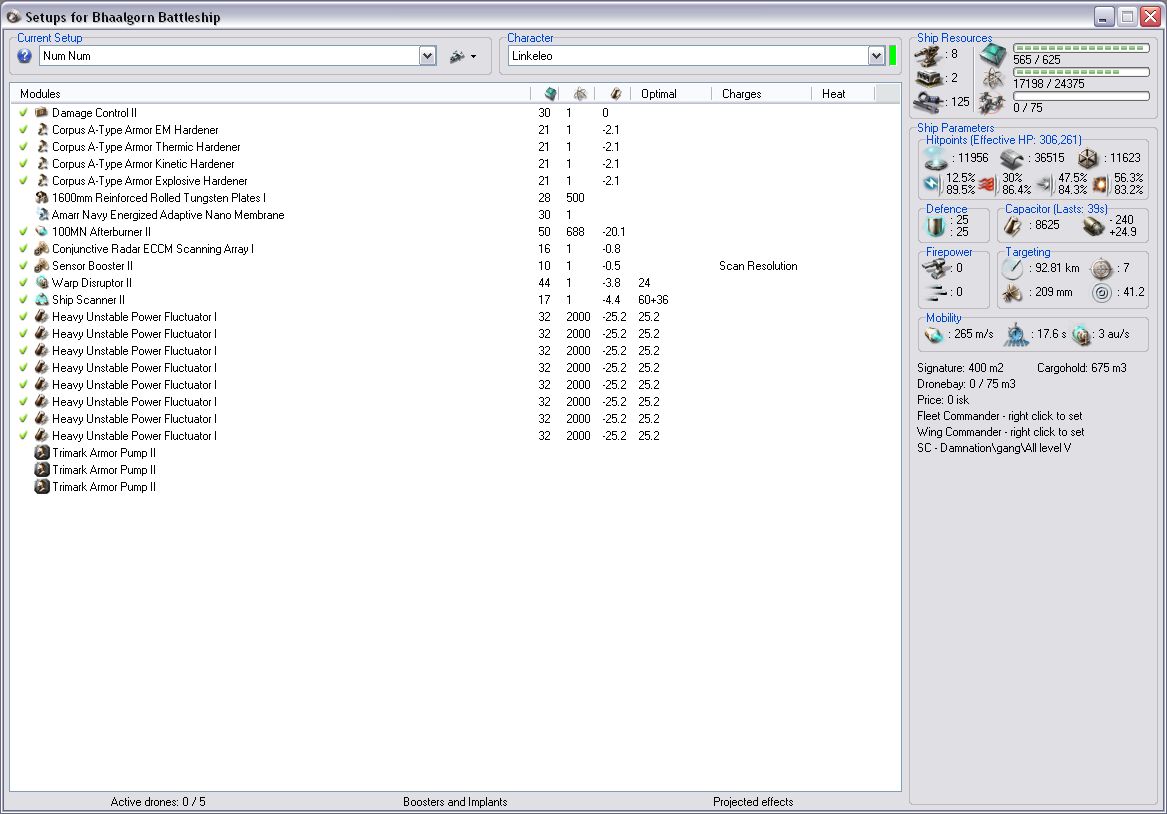Click the Sensor Booster II module icon
The image size is (1167, 814).
point(42,266)
